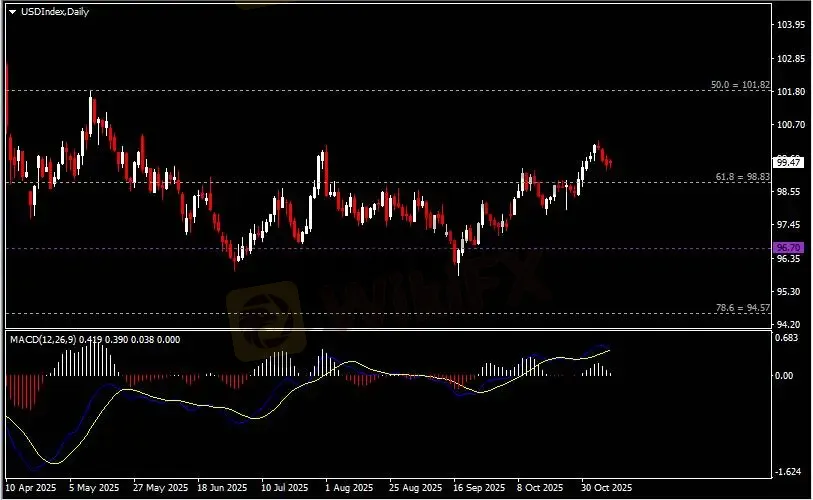Click the 101.80 price axis value

point(791,91)
